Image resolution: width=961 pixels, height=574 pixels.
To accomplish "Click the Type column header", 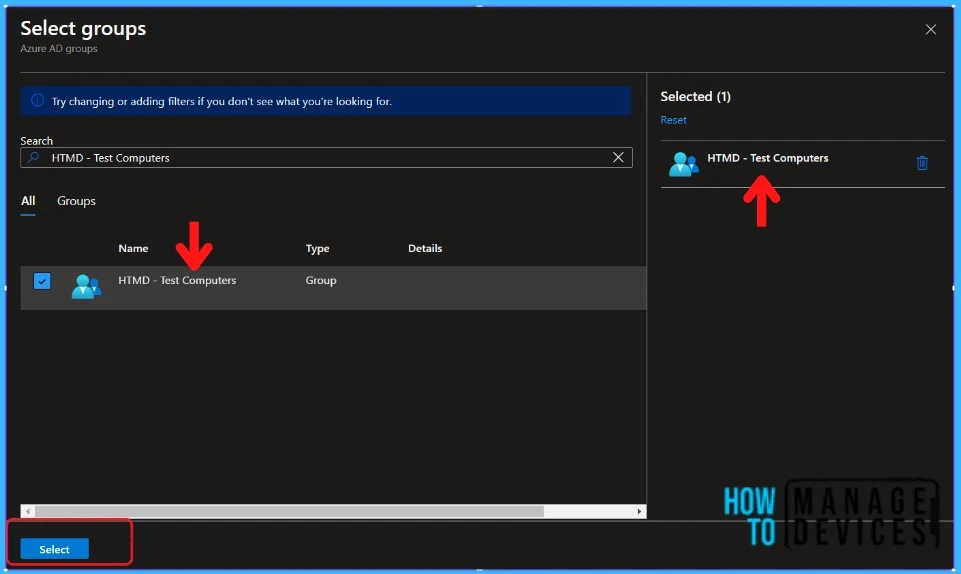I will click(317, 248).
